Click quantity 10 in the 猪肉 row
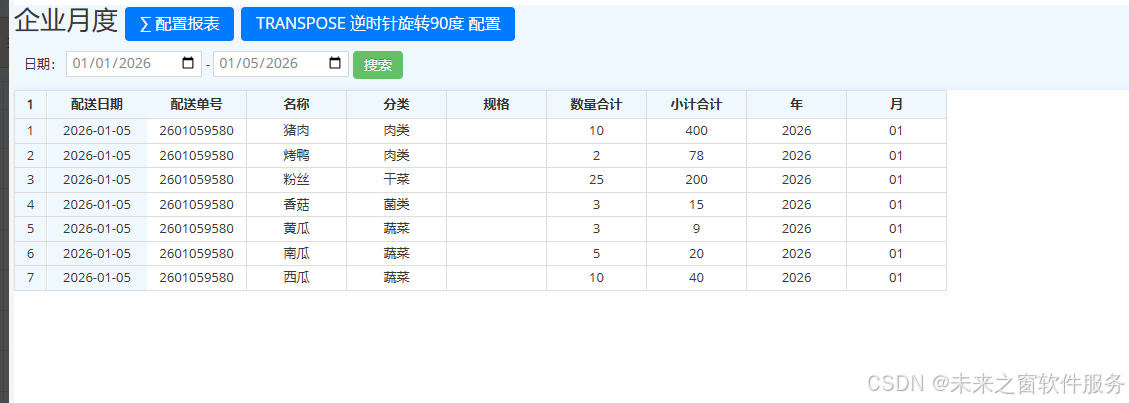The image size is (1129, 403). click(x=597, y=131)
